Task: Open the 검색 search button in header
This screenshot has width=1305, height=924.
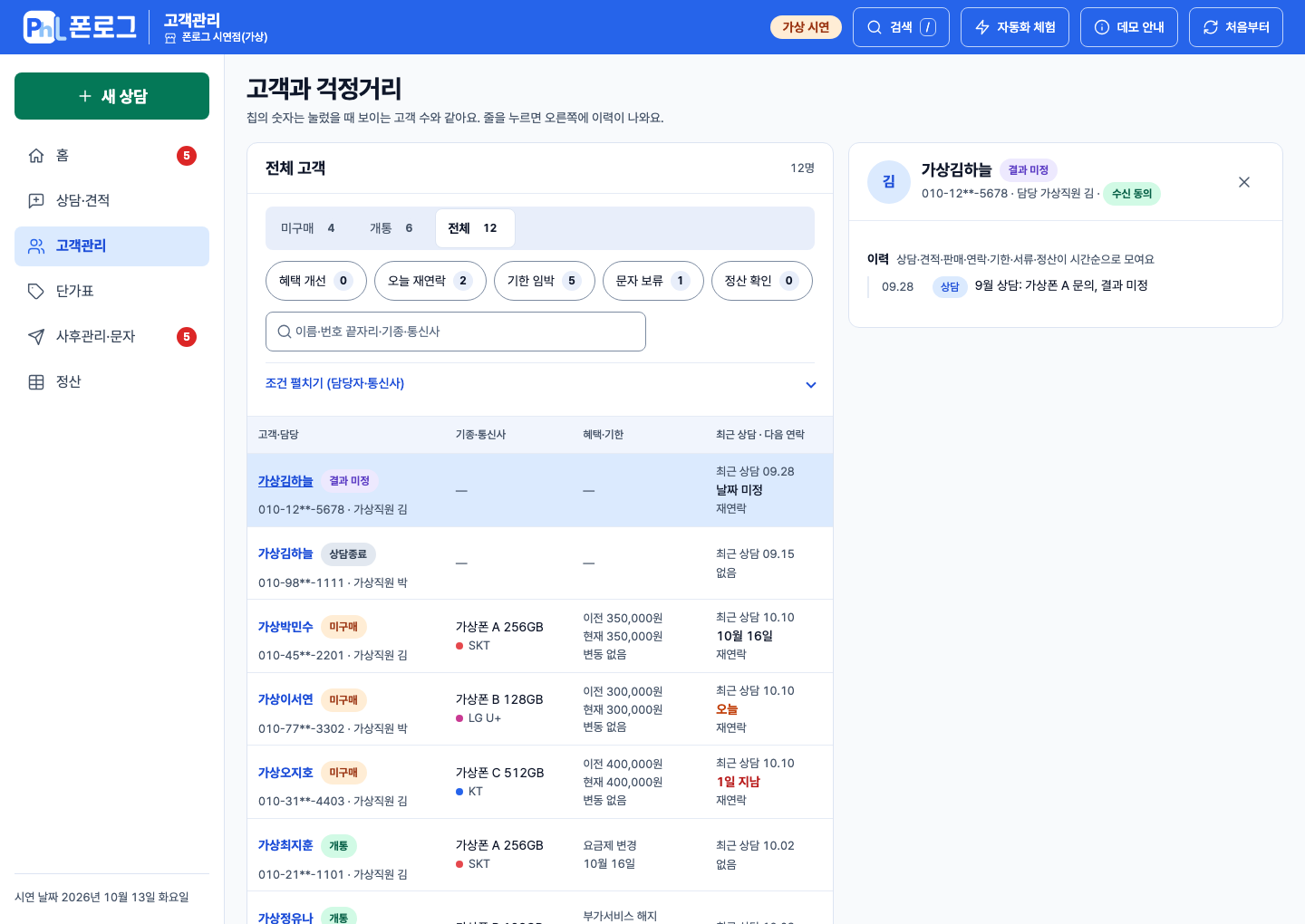Action: click(901, 27)
